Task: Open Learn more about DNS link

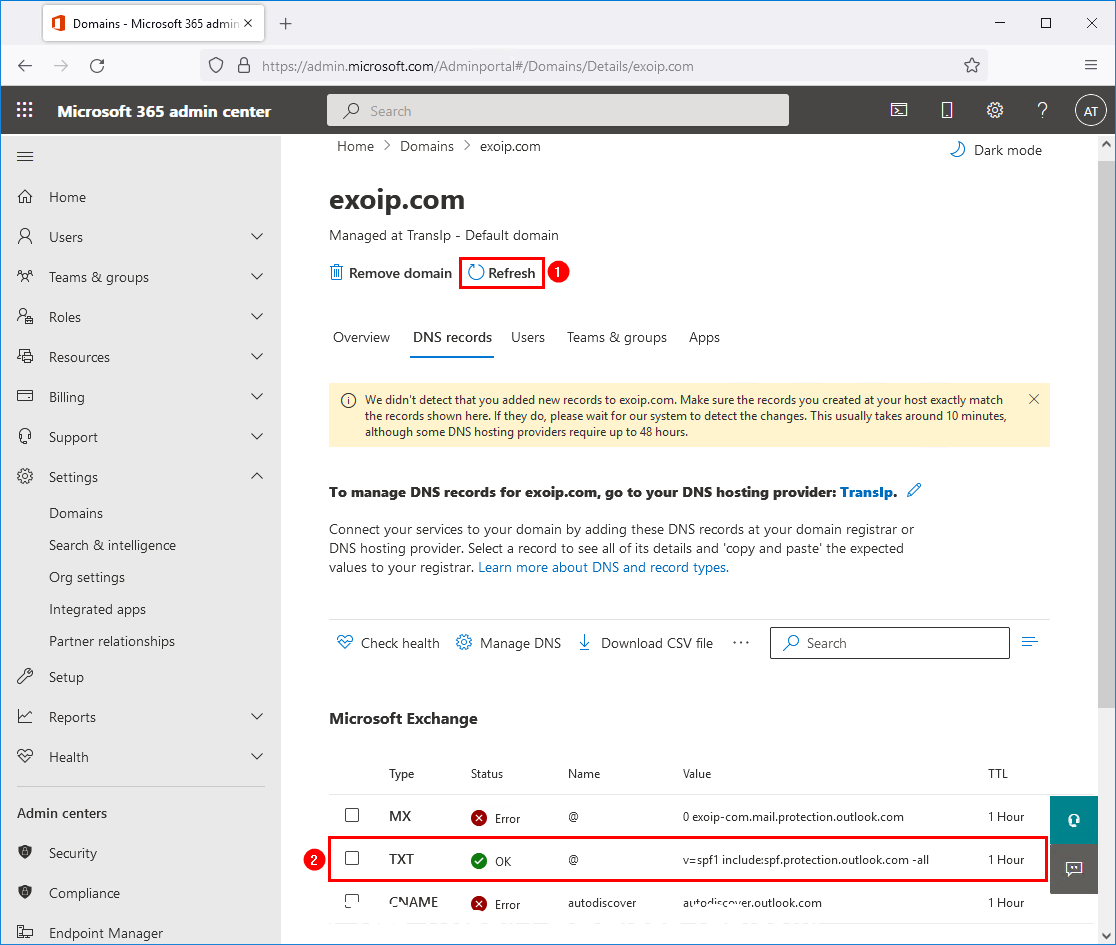Action: tap(604, 567)
